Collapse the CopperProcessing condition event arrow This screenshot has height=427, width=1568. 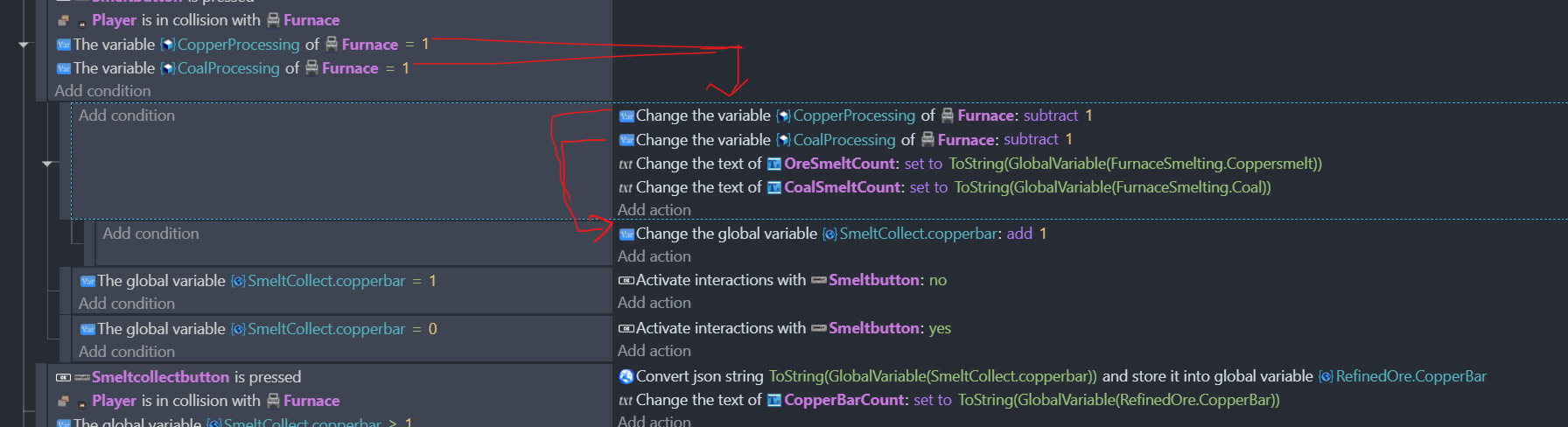tap(24, 45)
